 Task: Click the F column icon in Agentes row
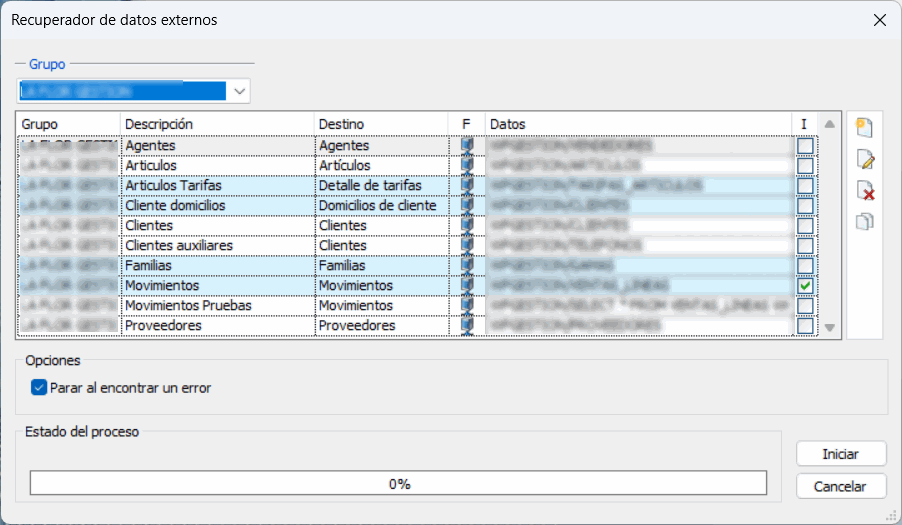pyautogui.click(x=467, y=145)
